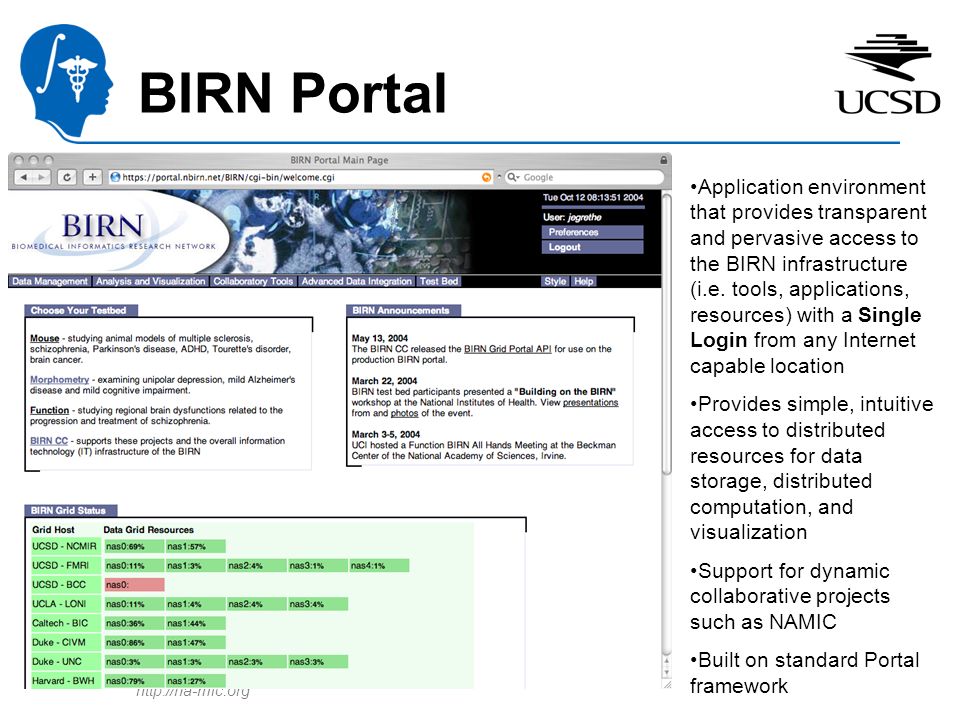Open the Help menu item

click(583, 282)
